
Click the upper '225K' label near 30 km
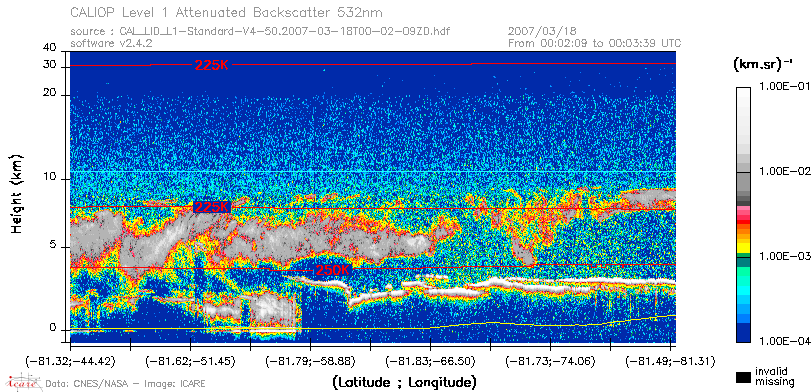tap(211, 65)
